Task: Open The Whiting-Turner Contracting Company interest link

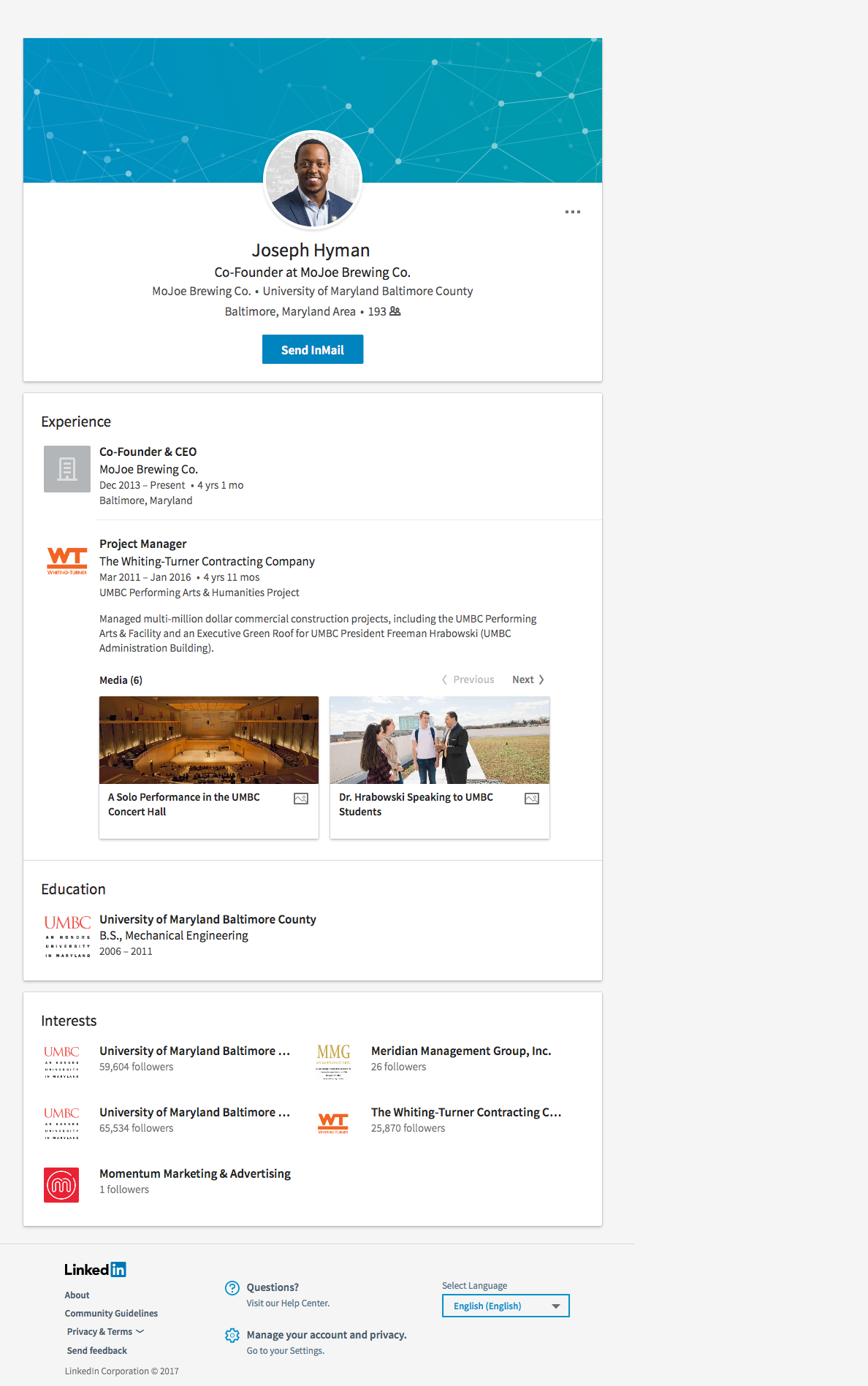Action: pos(466,1112)
